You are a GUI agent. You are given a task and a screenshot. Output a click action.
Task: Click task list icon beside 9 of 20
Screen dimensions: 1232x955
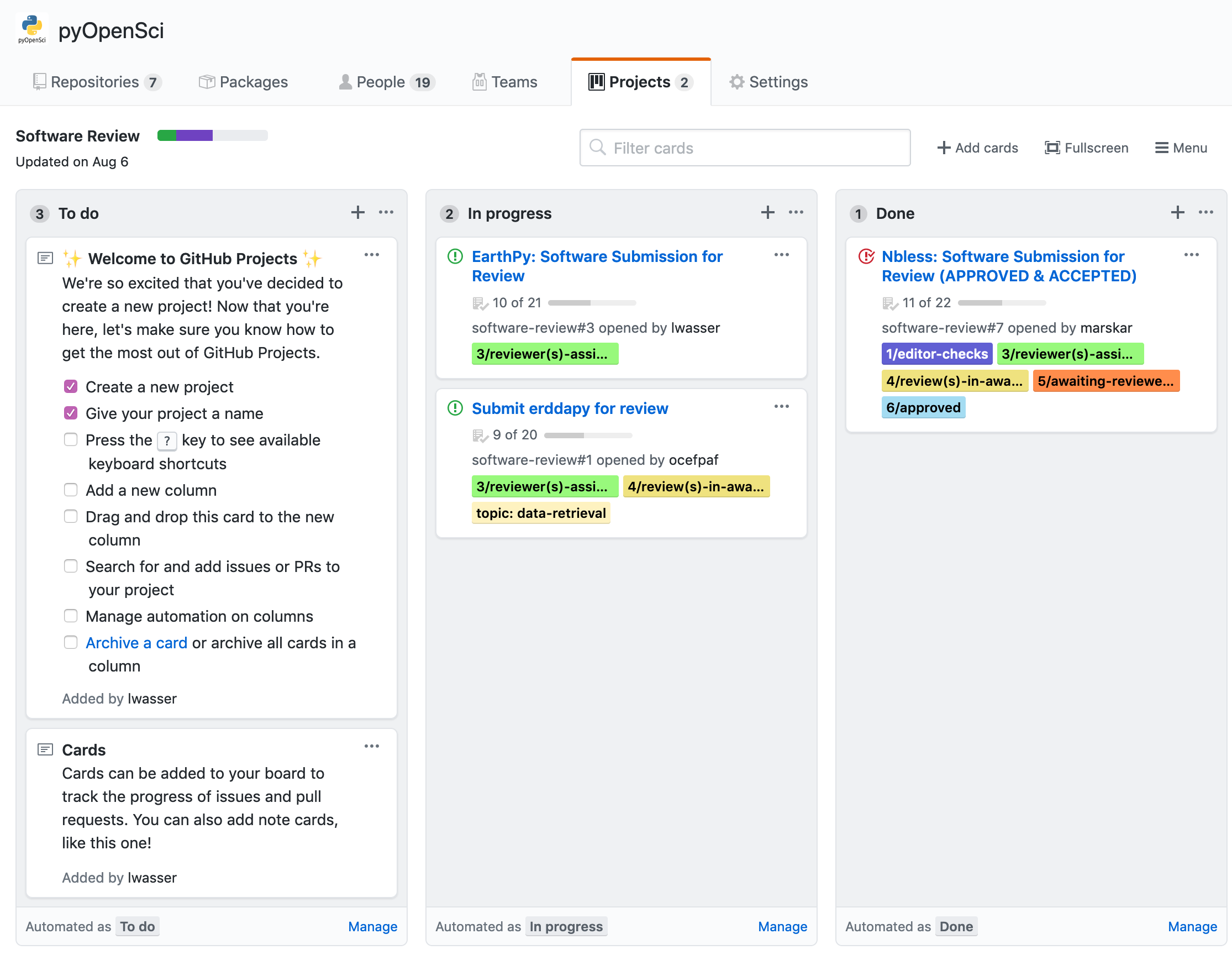480,435
